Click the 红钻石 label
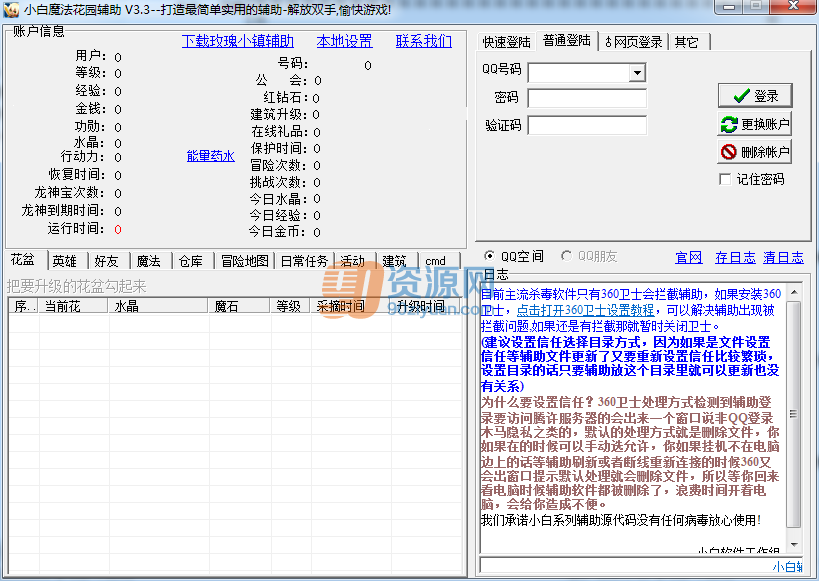819x581 pixels. (287, 98)
